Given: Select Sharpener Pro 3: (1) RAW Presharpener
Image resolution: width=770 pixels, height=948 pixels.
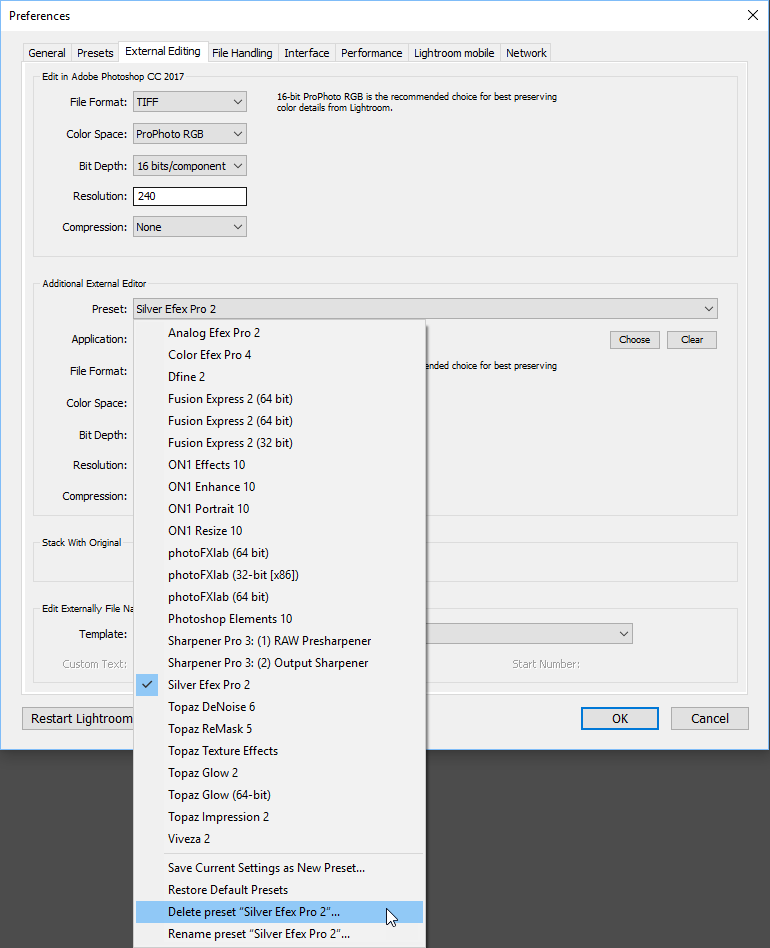Looking at the screenshot, I should click(279, 641).
